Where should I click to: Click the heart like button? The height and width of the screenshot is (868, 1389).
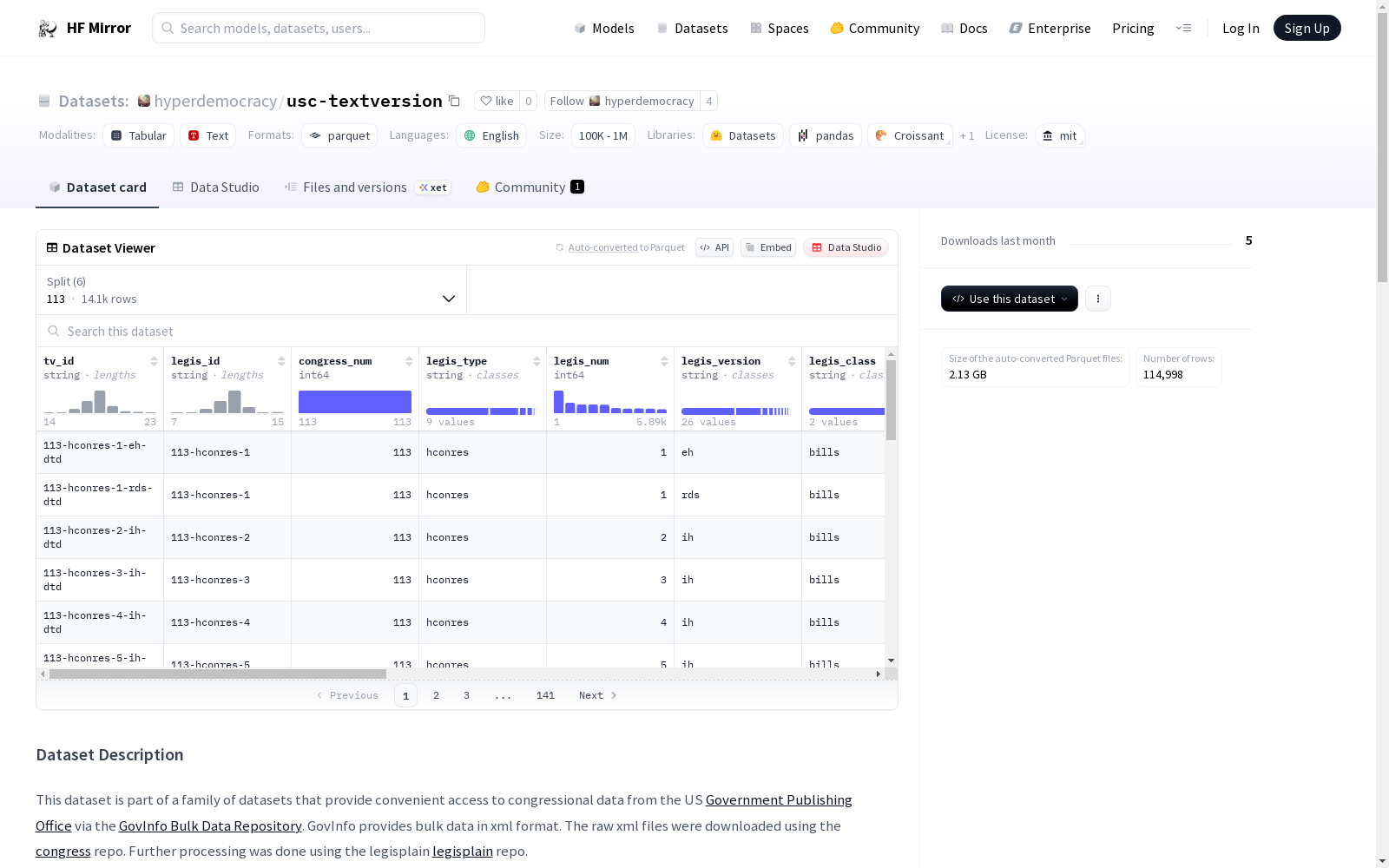(x=497, y=101)
